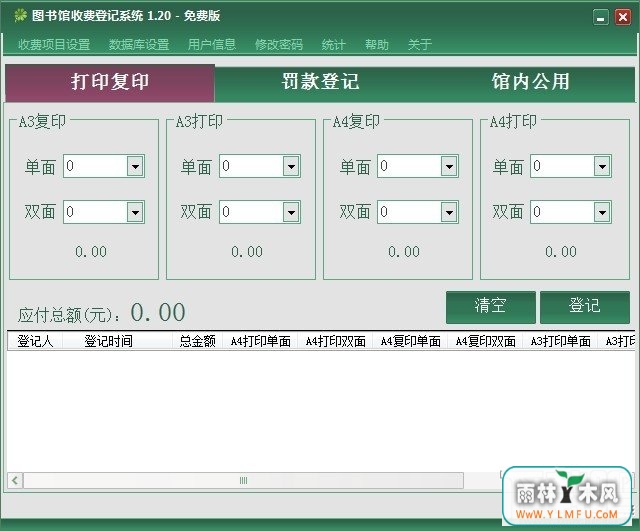The image size is (640, 531).
Task: Expand the A3复印 双面 dropdown arrow
Action: tap(136, 212)
